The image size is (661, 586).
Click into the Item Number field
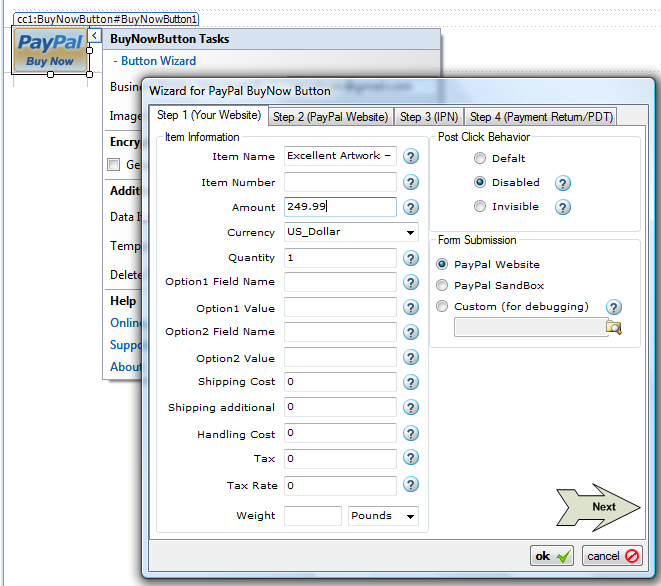tap(340, 182)
